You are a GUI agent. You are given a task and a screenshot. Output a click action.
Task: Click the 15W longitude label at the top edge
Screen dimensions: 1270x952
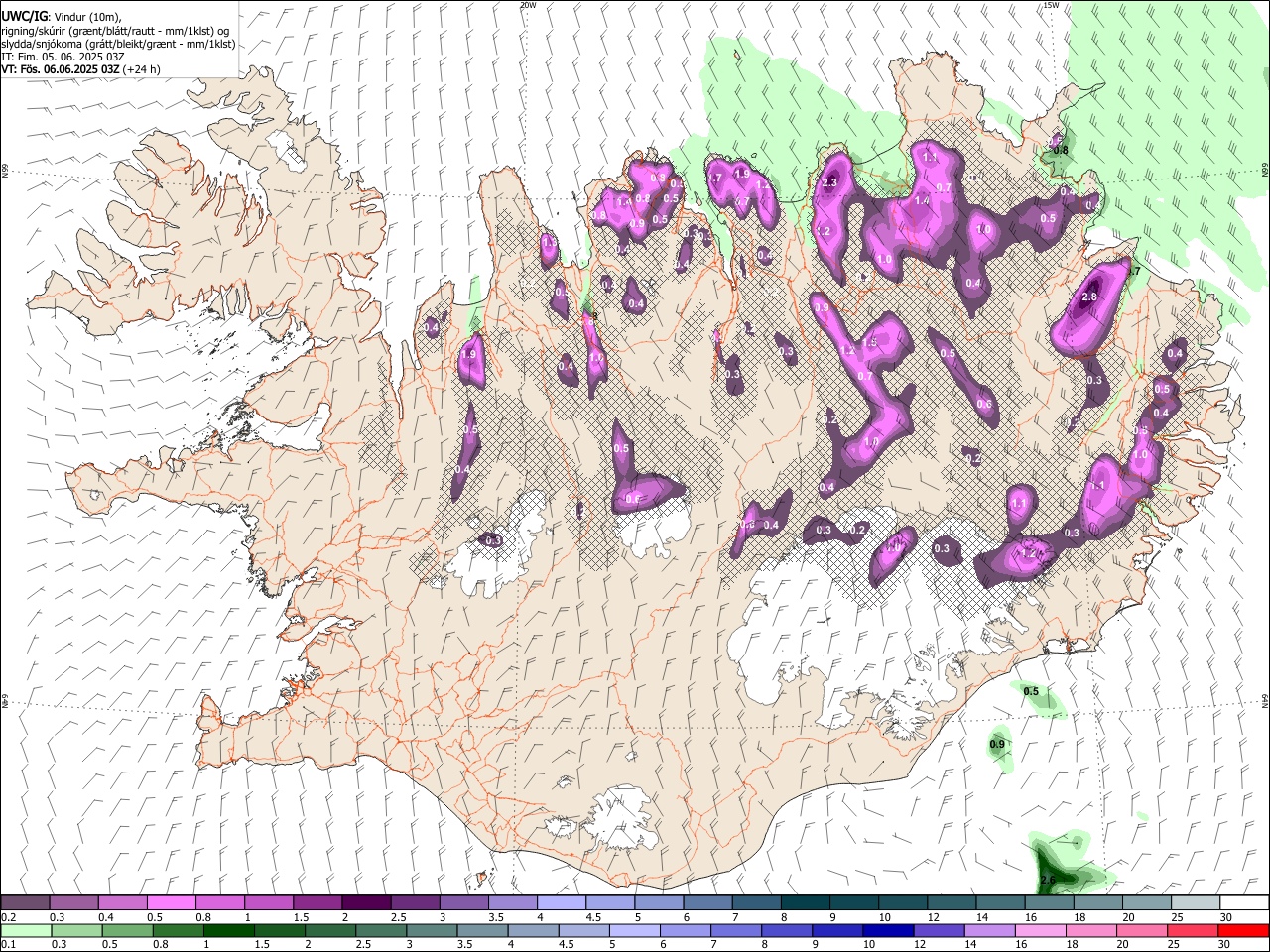coord(1051,5)
